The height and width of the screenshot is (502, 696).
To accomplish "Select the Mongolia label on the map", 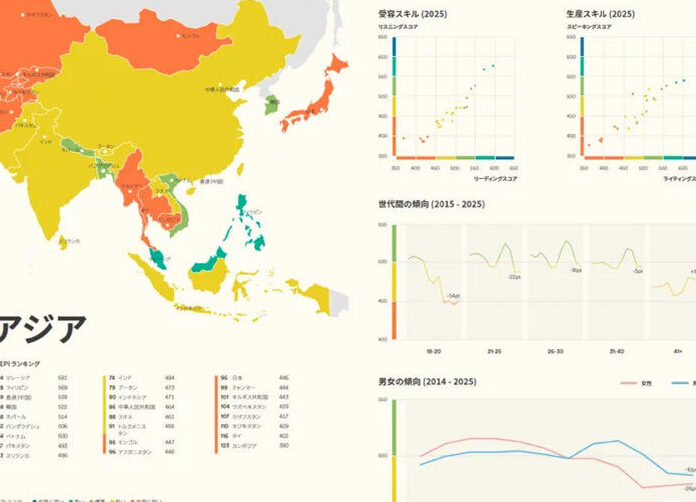I will coord(190,36).
